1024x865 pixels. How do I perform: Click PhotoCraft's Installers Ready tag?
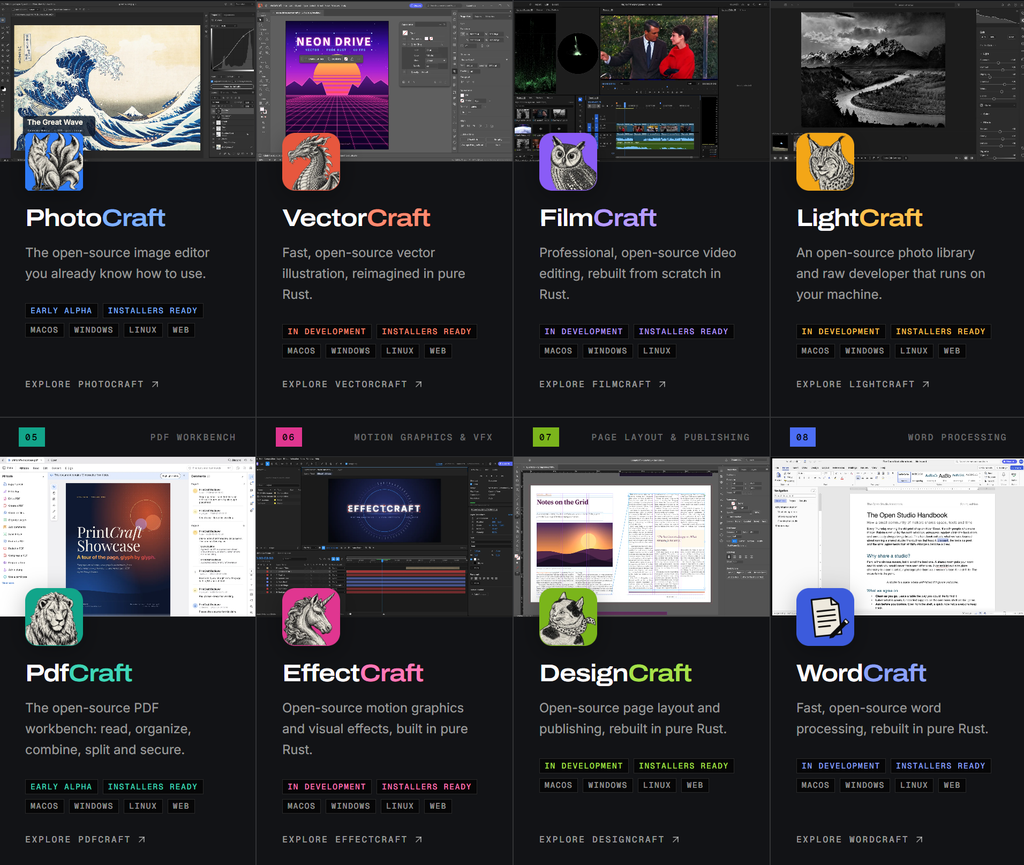[x=152, y=311]
